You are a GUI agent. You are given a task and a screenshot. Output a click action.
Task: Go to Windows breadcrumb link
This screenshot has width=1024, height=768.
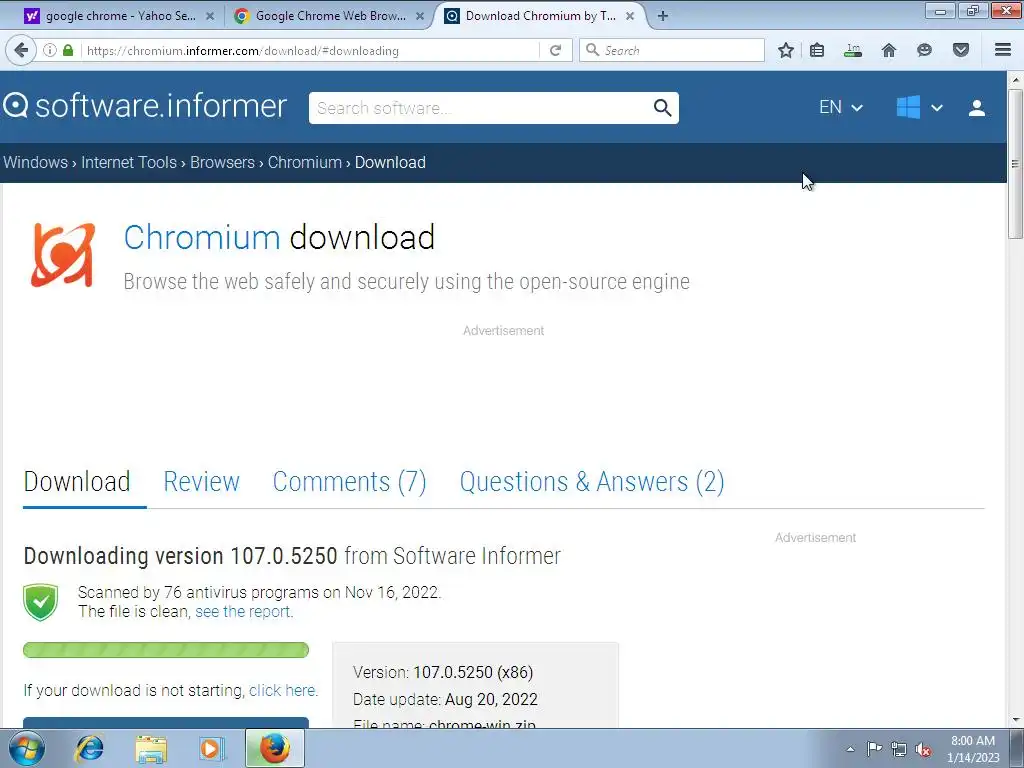tap(36, 163)
